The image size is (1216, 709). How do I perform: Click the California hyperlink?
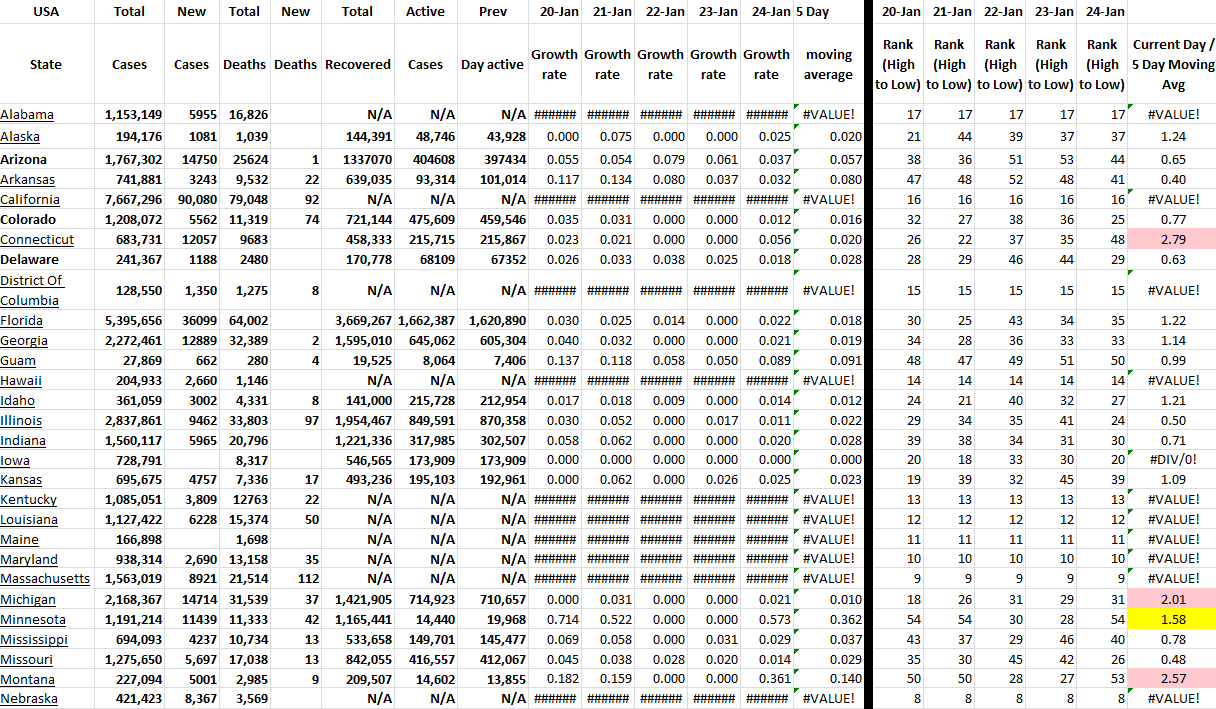[x=30, y=199]
